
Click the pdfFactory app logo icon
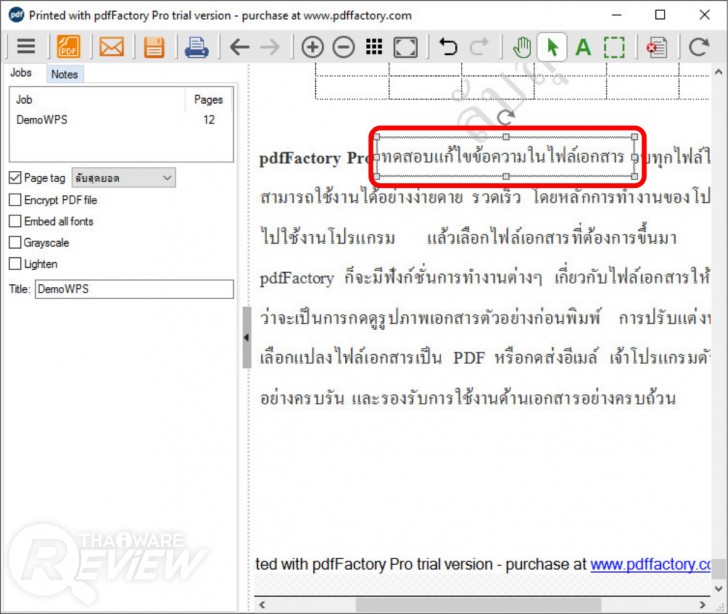[x=16, y=15]
